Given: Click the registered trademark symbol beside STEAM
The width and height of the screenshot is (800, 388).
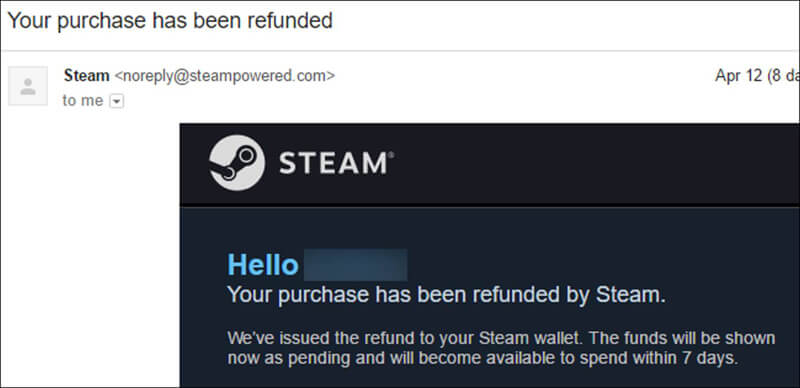Looking at the screenshot, I should 391,155.
